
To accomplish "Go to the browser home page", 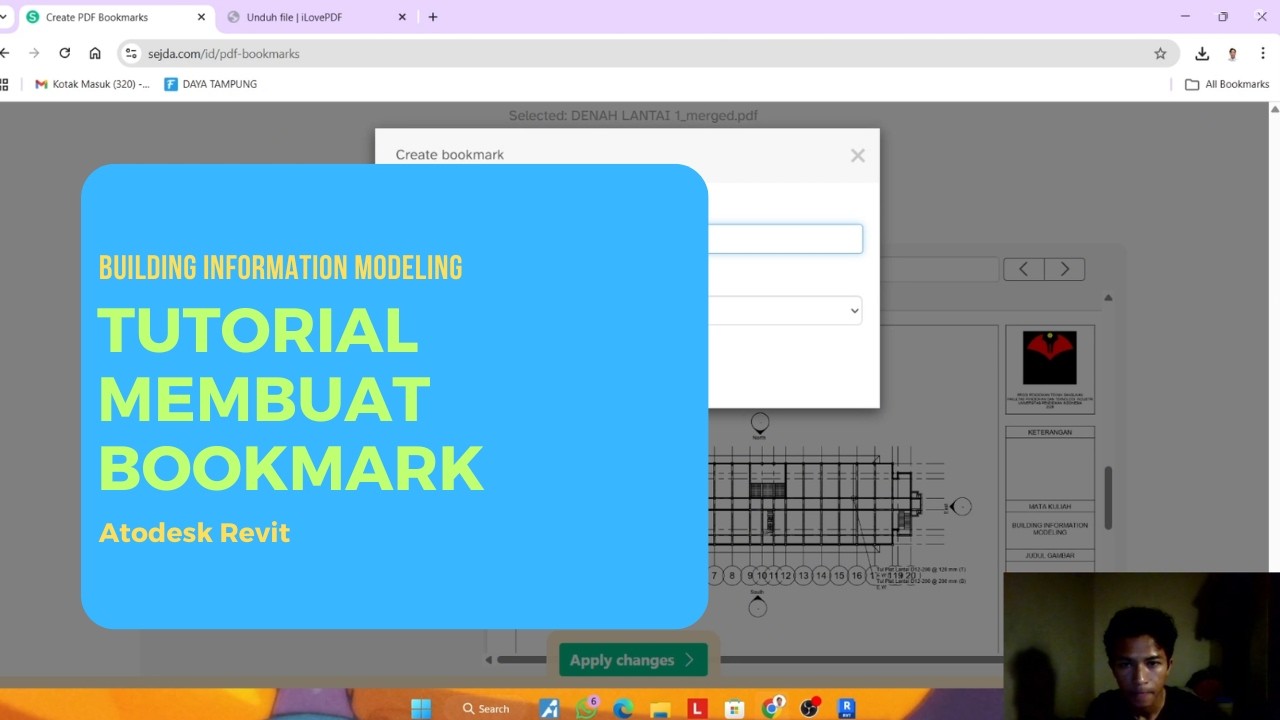I will click(95, 53).
